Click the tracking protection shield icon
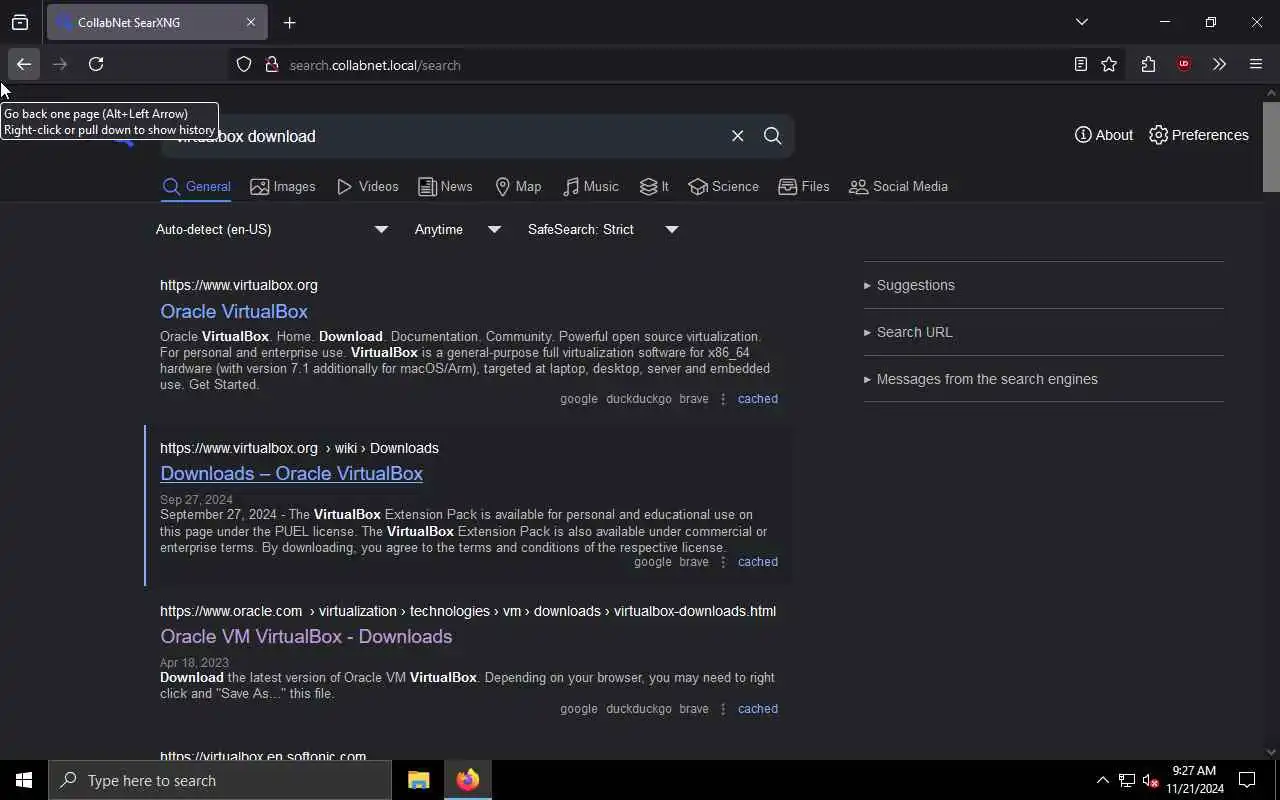 tap(244, 65)
